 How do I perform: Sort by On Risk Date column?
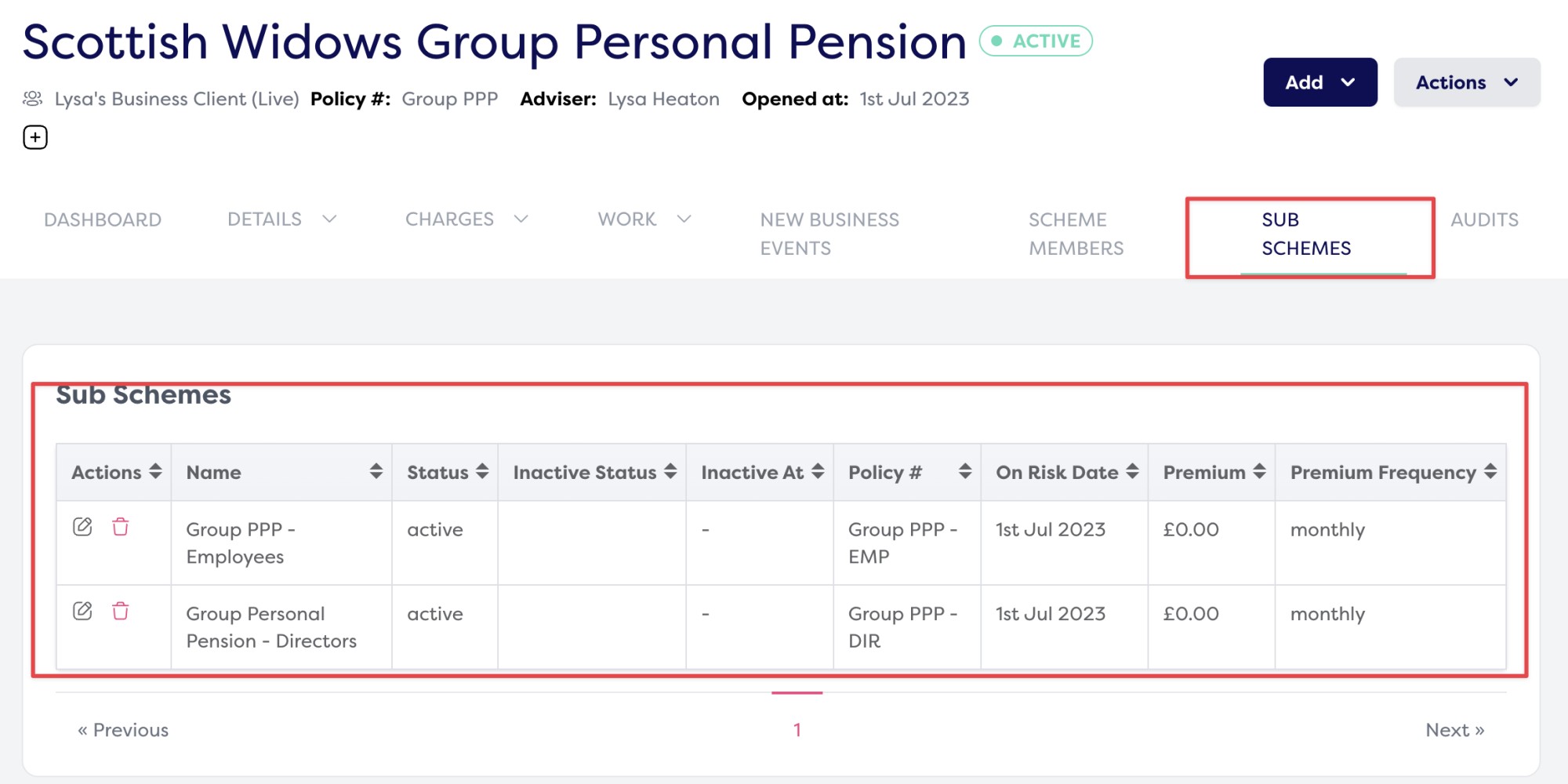(1132, 471)
